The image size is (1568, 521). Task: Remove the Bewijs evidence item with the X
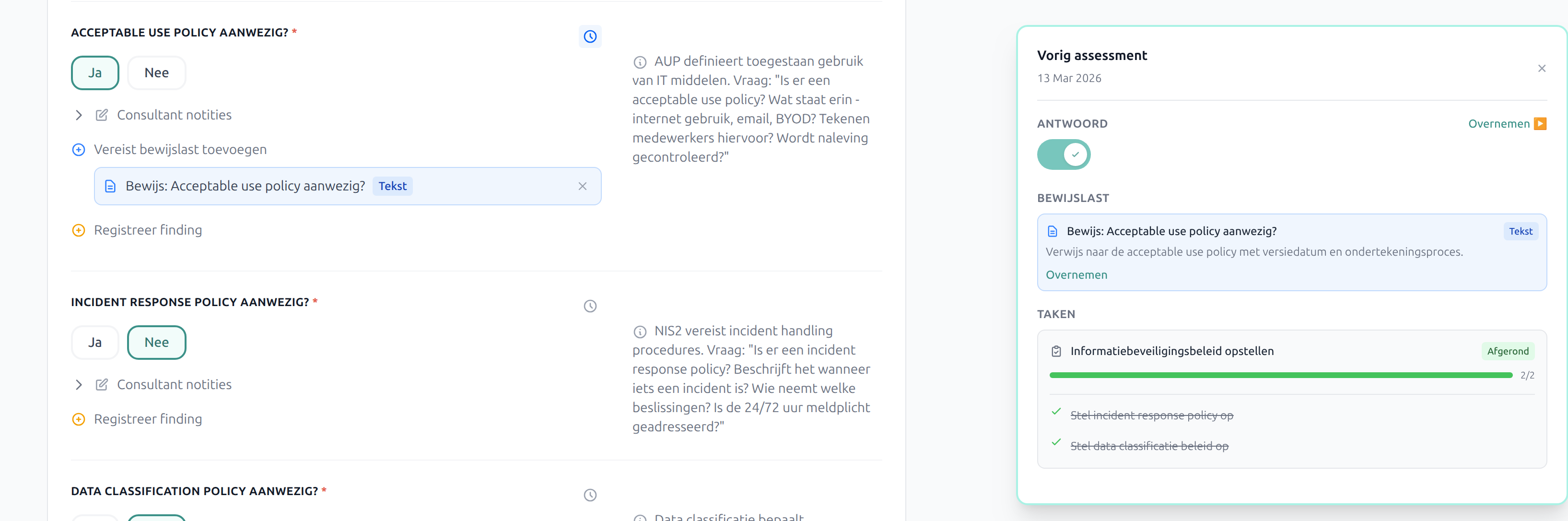click(582, 186)
